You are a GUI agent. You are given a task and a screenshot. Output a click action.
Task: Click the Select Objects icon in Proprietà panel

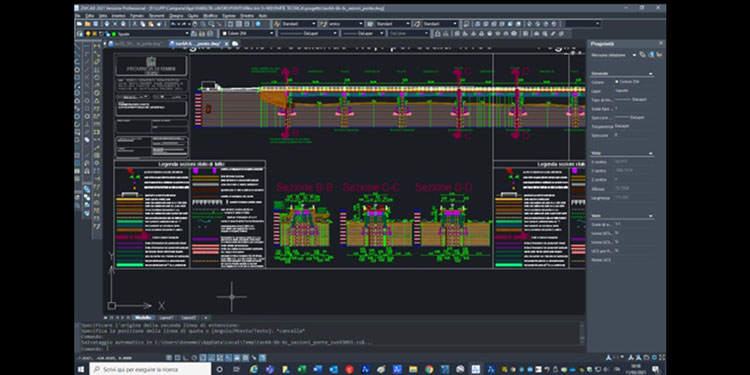point(651,55)
